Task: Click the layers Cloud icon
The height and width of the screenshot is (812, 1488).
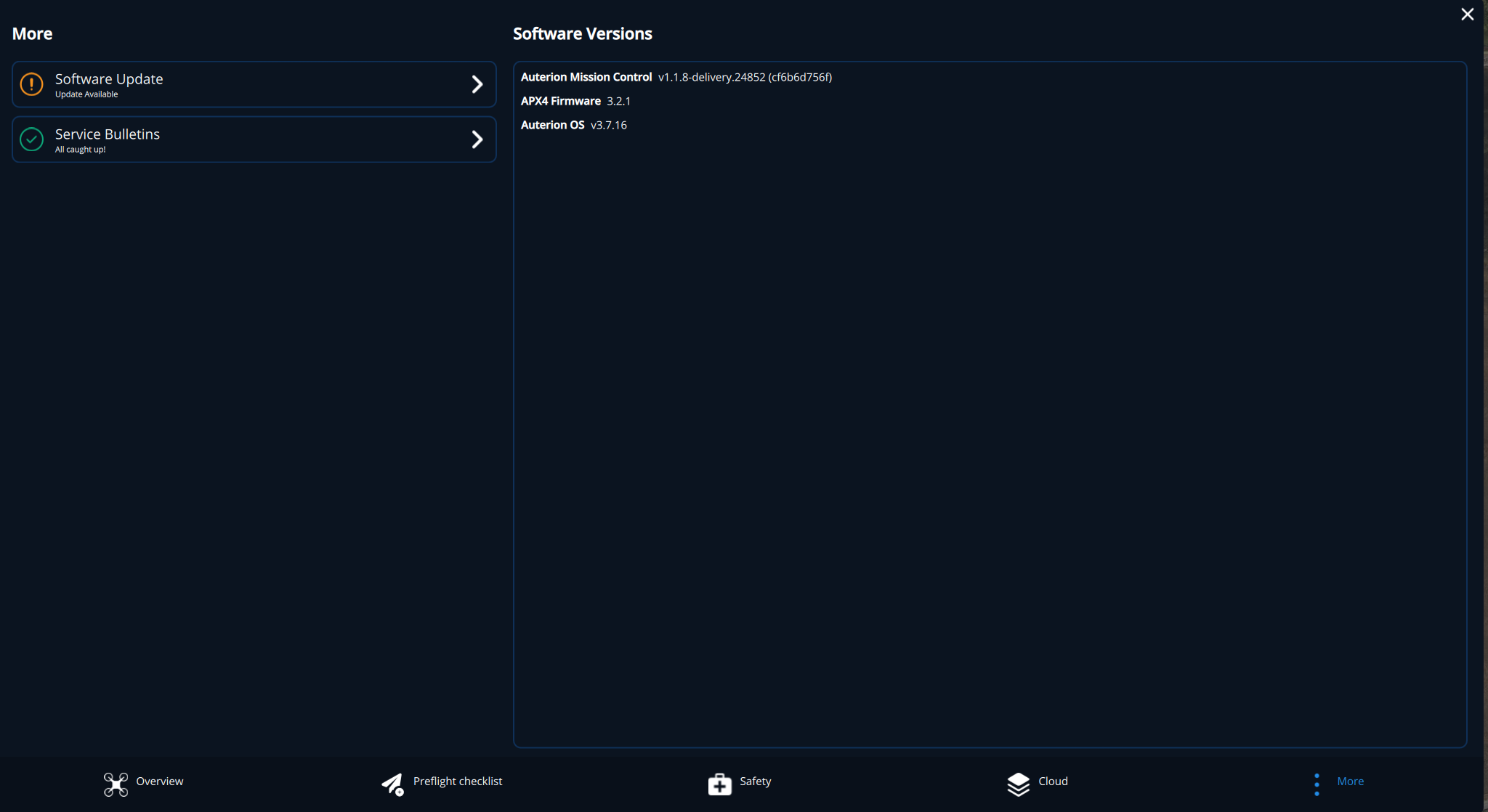Action: pos(1018,784)
